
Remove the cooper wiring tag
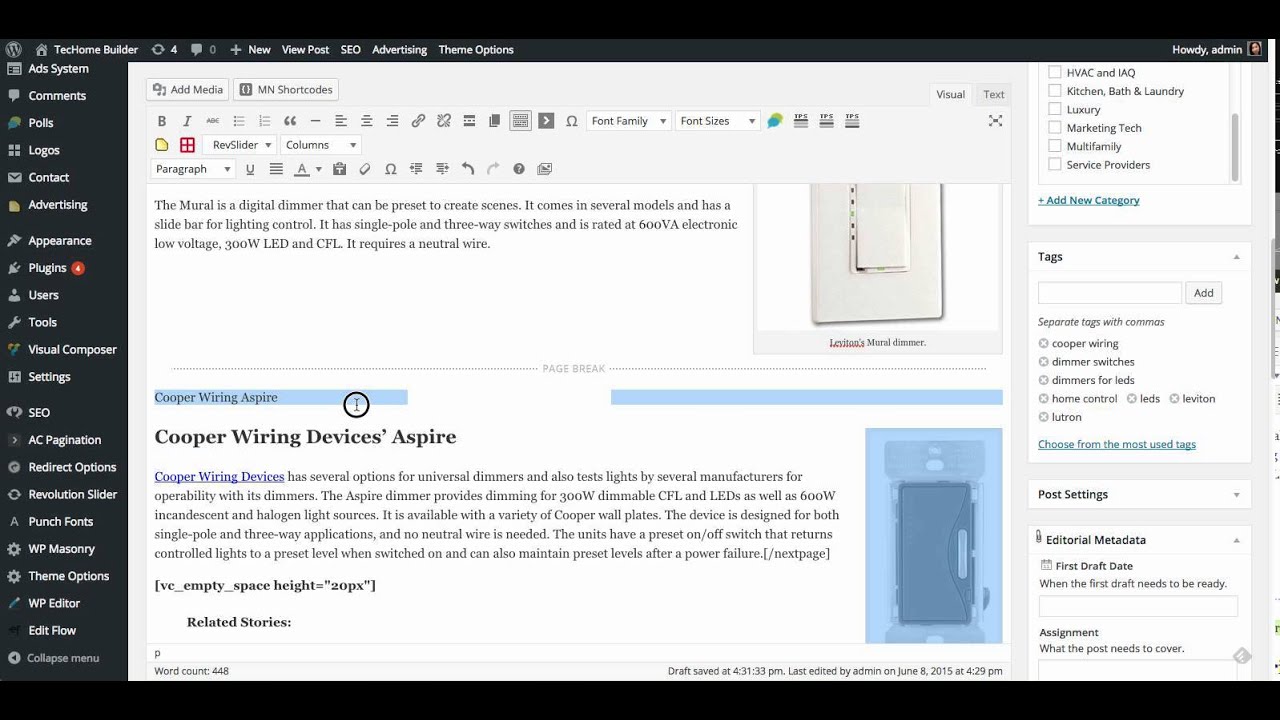(1044, 344)
